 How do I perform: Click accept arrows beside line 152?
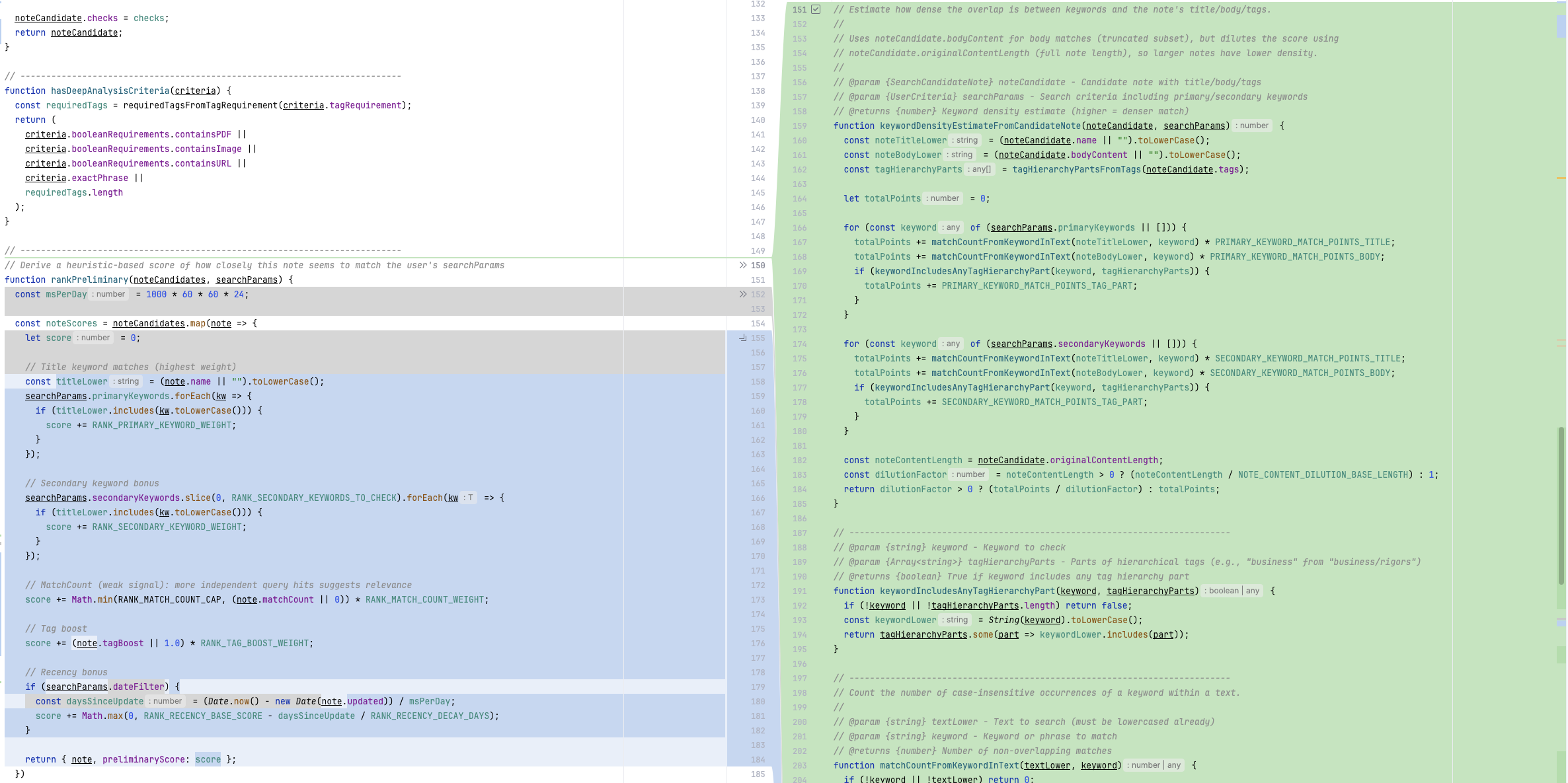(x=742, y=294)
